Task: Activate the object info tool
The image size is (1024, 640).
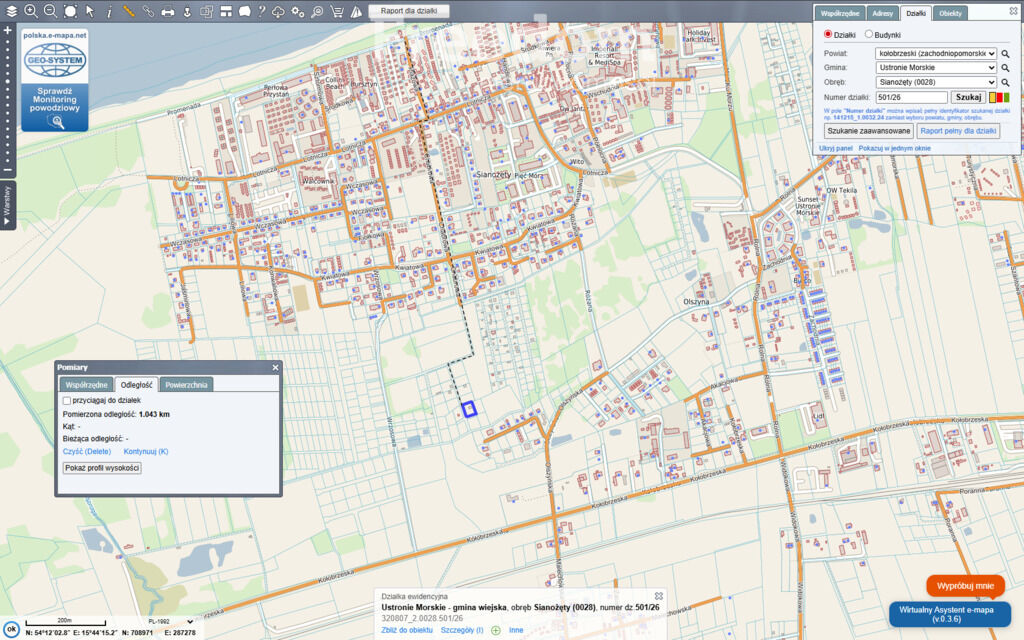Action: click(x=109, y=11)
